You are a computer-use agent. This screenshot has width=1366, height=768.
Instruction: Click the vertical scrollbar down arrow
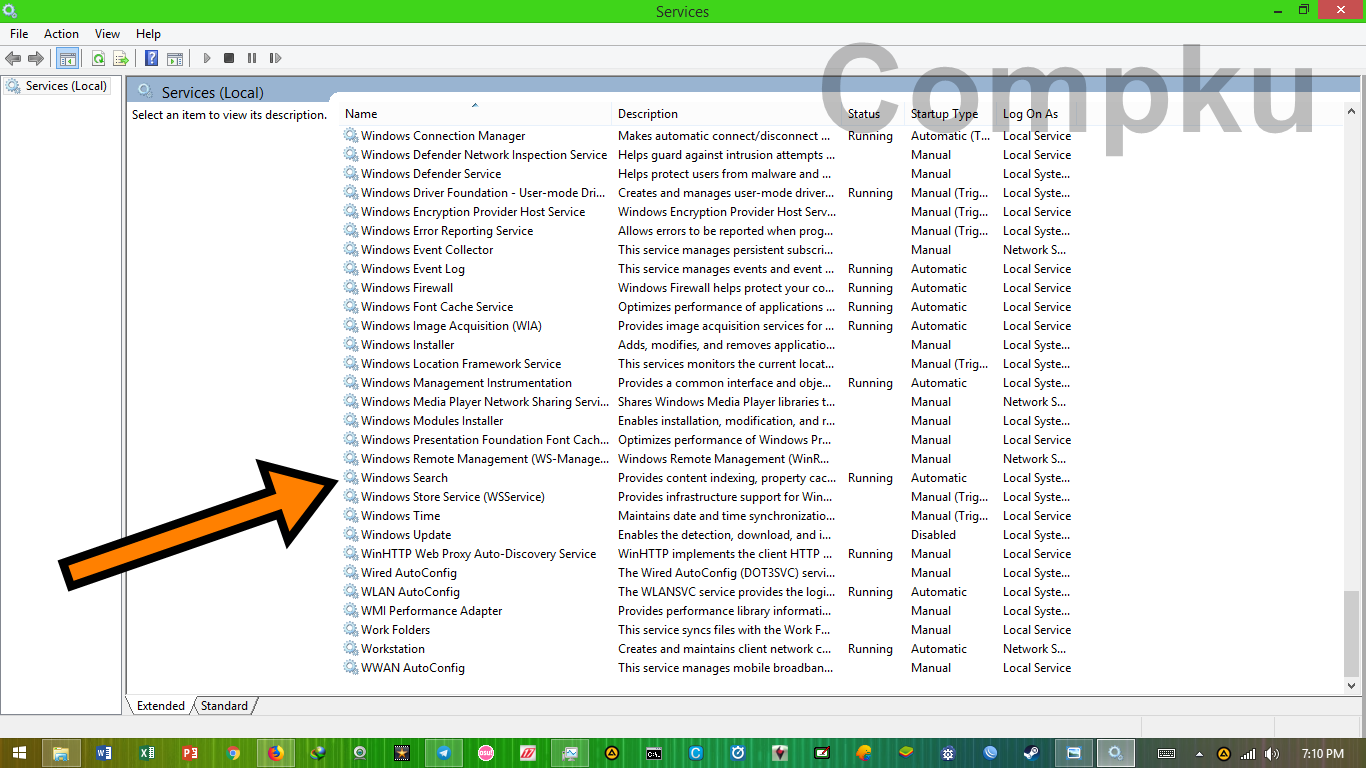pos(1352,686)
